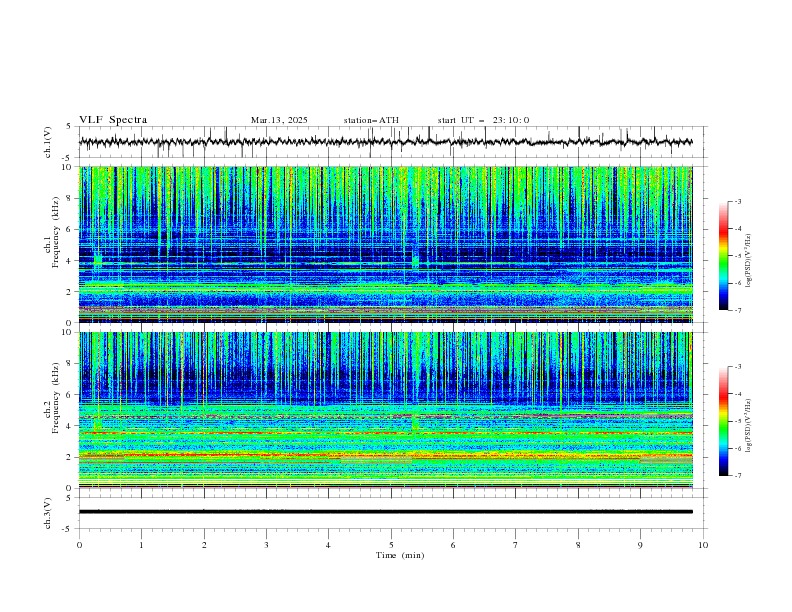Viewport: 792px width, 612px height.
Task: Click the ch.2 spectrogram colorbar
Action: click(723, 421)
